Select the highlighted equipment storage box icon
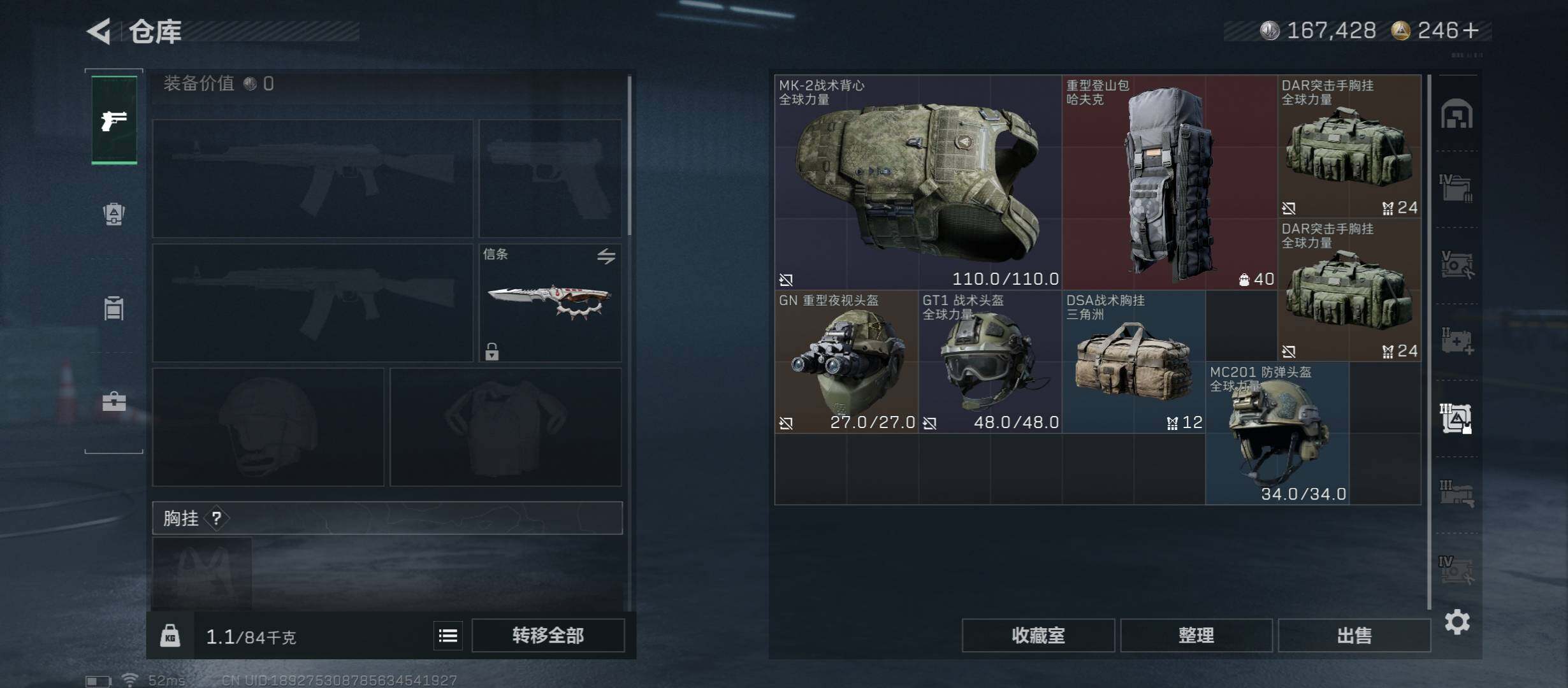Image resolution: width=1568 pixels, height=688 pixels. coord(1456,419)
